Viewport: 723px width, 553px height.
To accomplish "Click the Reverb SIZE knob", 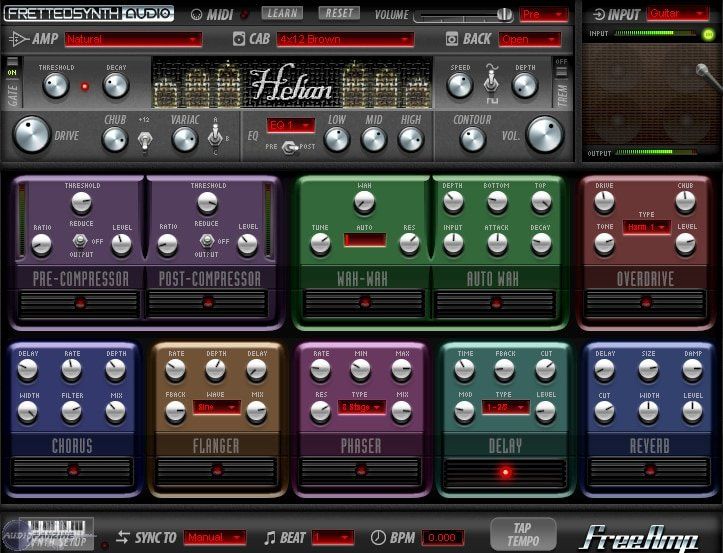I will pos(648,370).
